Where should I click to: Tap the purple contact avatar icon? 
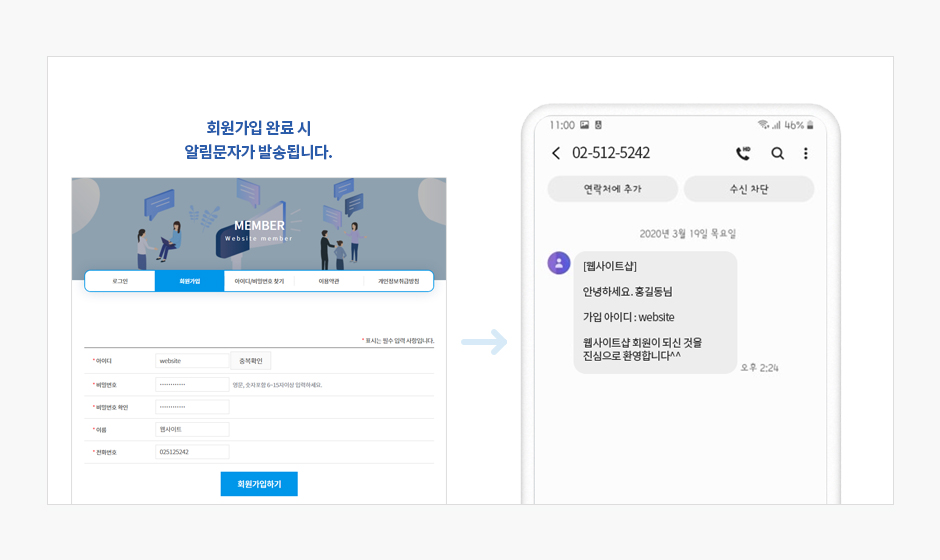click(559, 263)
